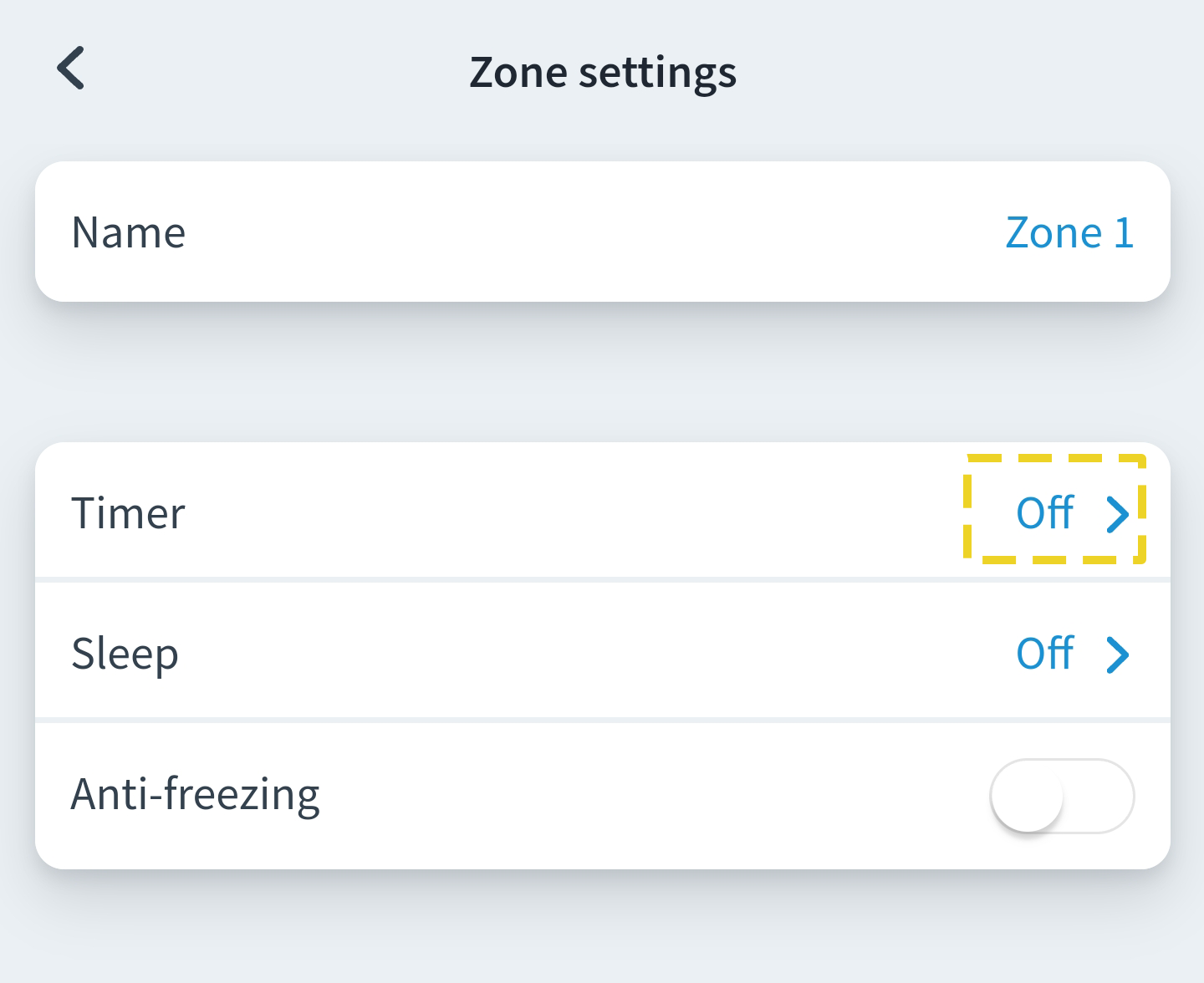Click empty middle area of Sleep row
This screenshot has height=983, width=1204.
click(x=585, y=654)
